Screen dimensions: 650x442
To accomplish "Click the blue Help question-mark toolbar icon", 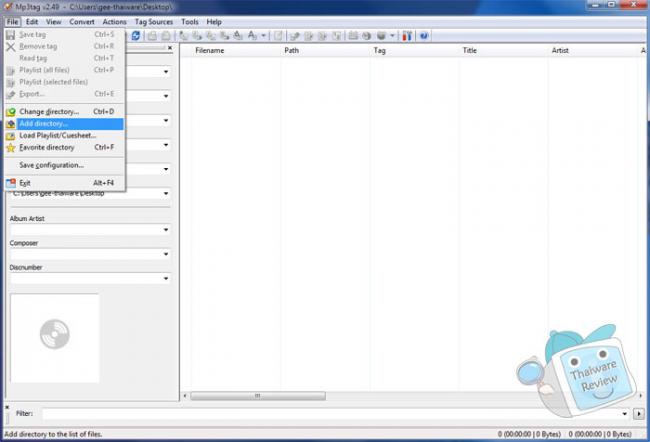I will click(424, 36).
